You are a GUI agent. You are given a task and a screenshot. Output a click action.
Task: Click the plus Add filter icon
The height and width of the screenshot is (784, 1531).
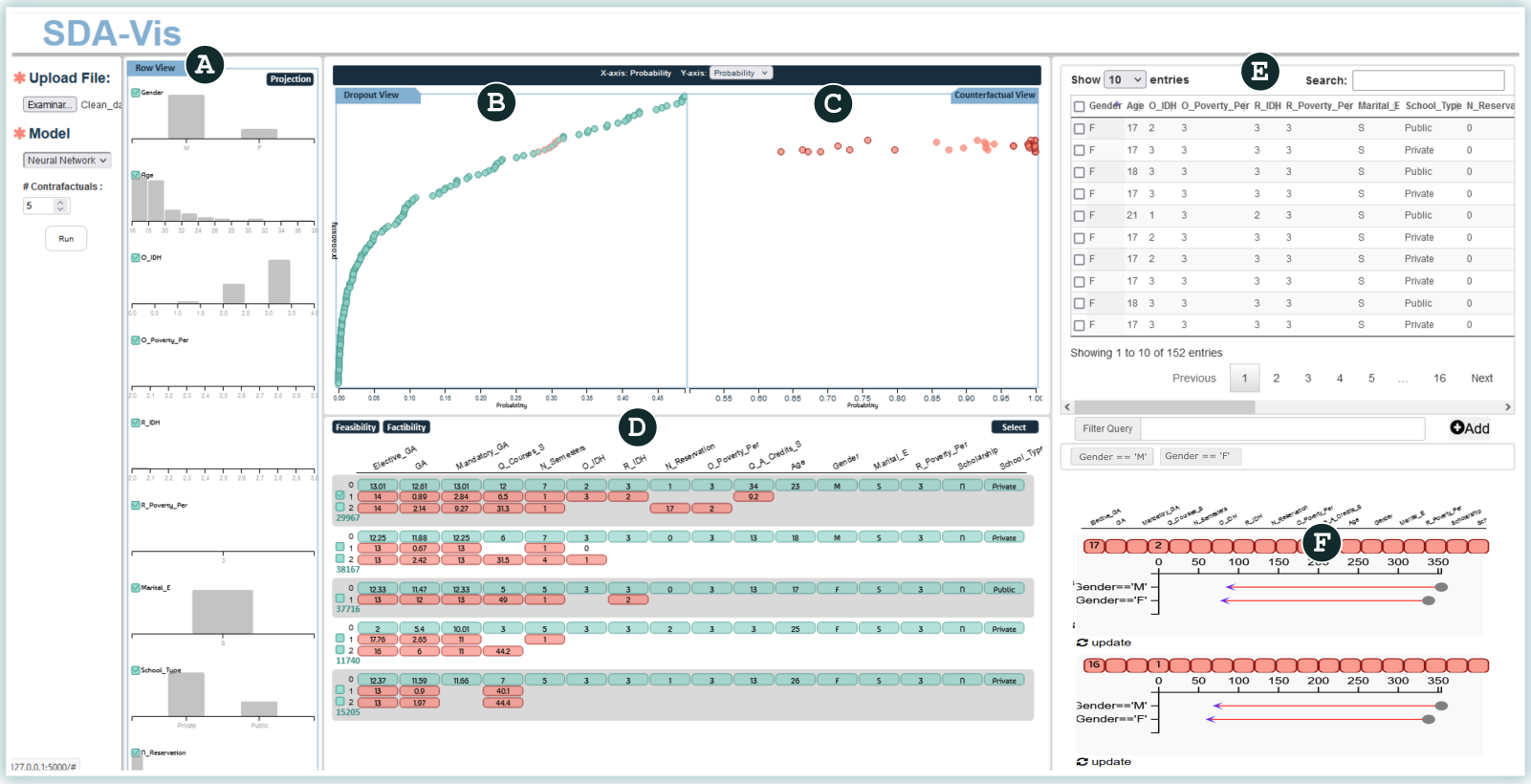point(1456,428)
